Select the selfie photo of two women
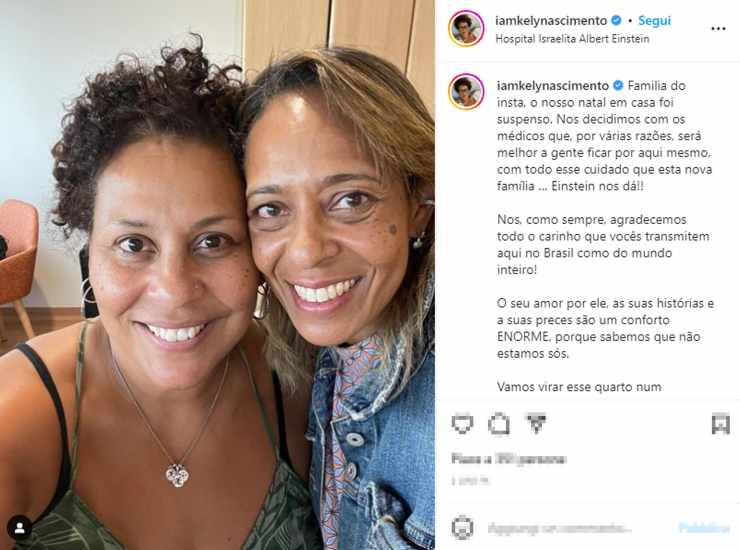The width and height of the screenshot is (740, 550). pyautogui.click(x=217, y=275)
